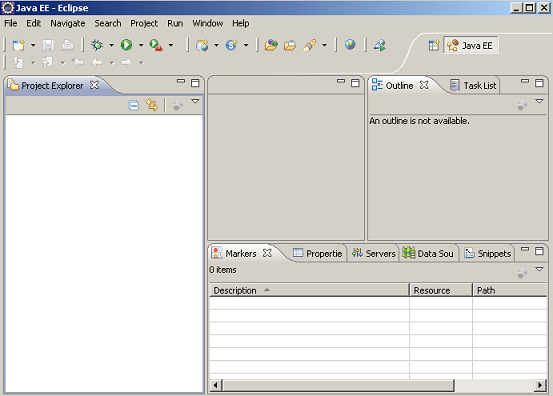This screenshot has height=396, width=553.
Task: Click the Open Perspective icon
Action: coord(434,45)
